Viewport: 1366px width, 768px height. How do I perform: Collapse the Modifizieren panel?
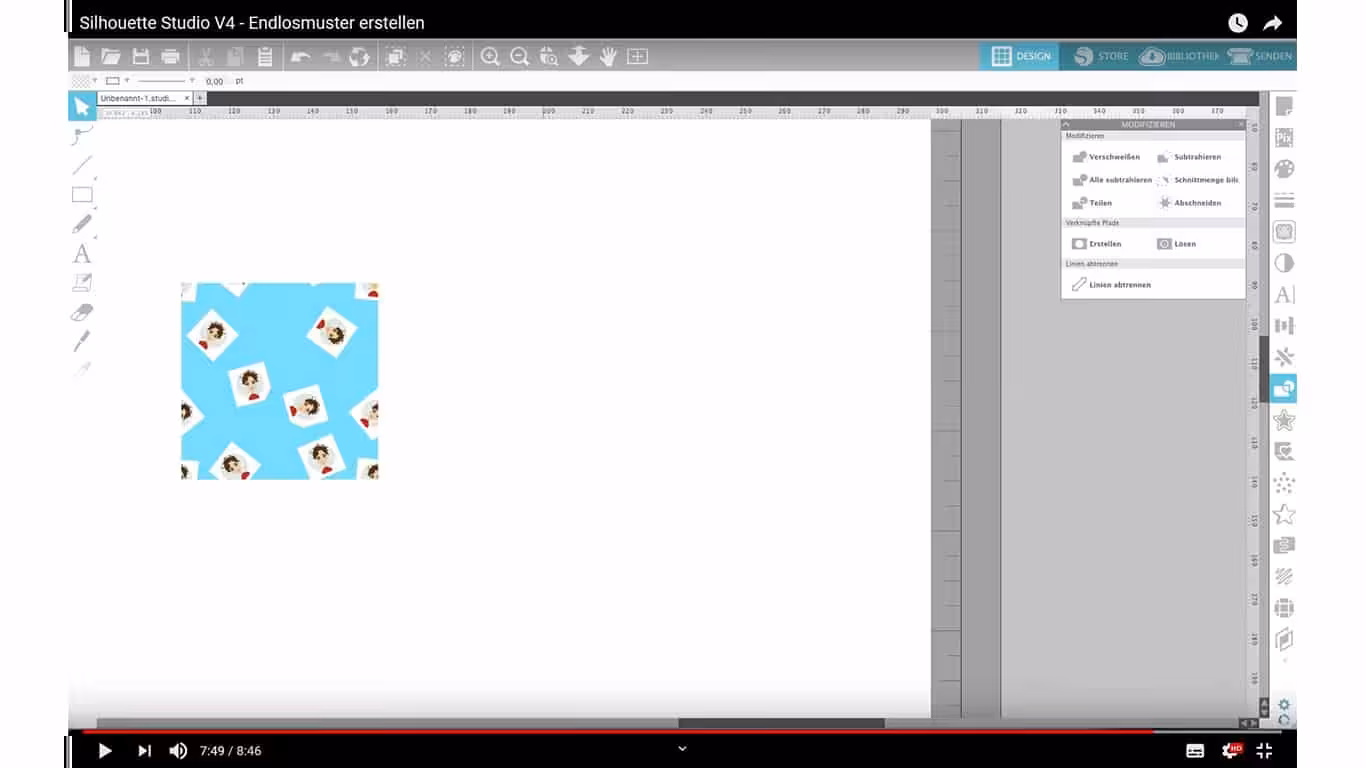coord(1066,125)
